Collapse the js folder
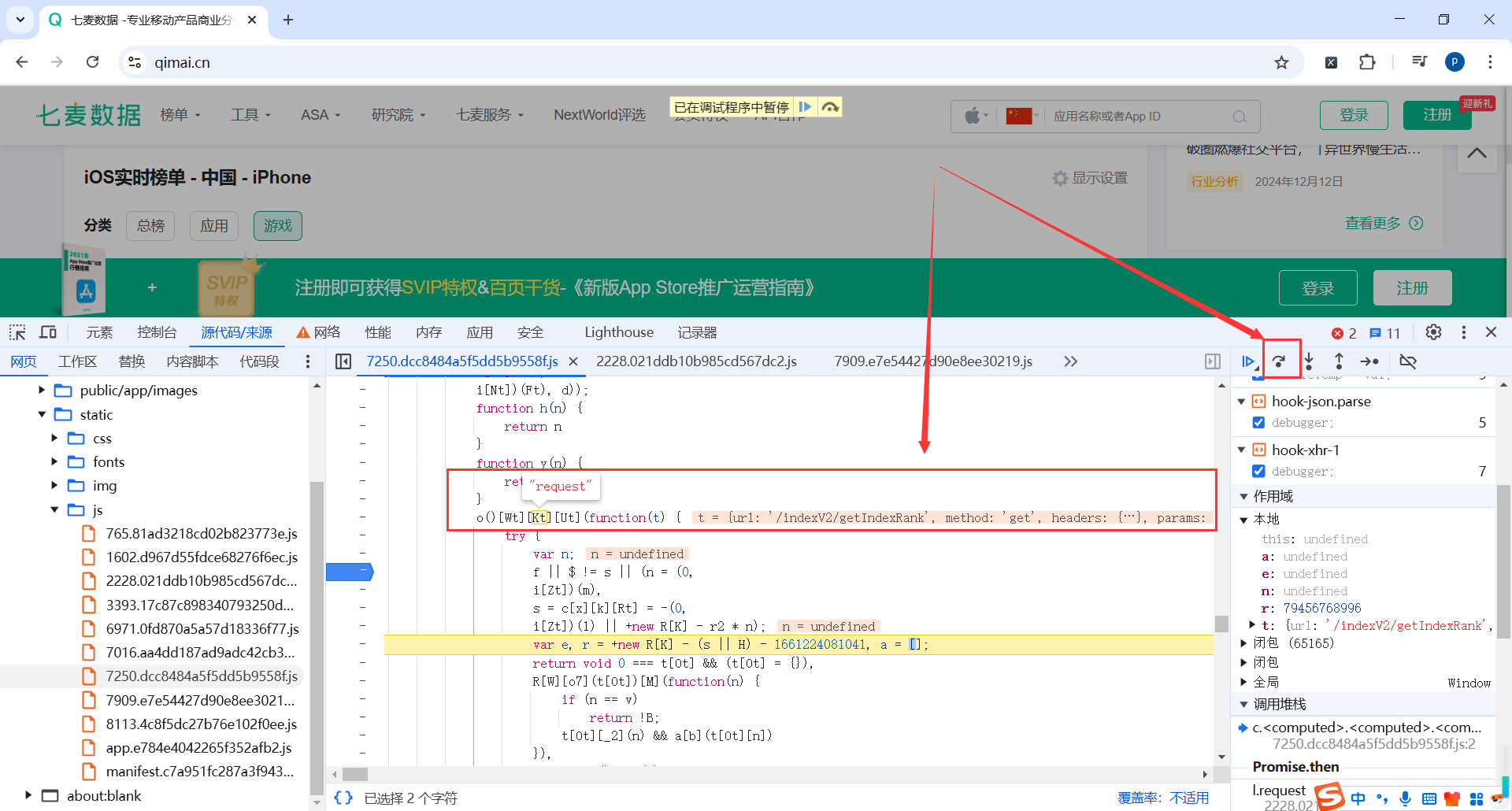Viewport: 1512px width, 811px height. (54, 510)
